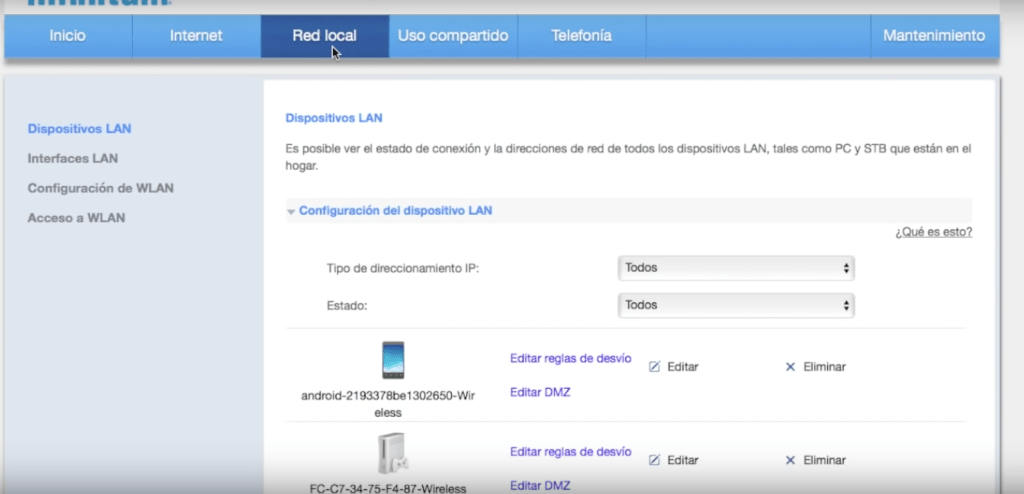Open the Uso compartido tab

[x=453, y=36]
